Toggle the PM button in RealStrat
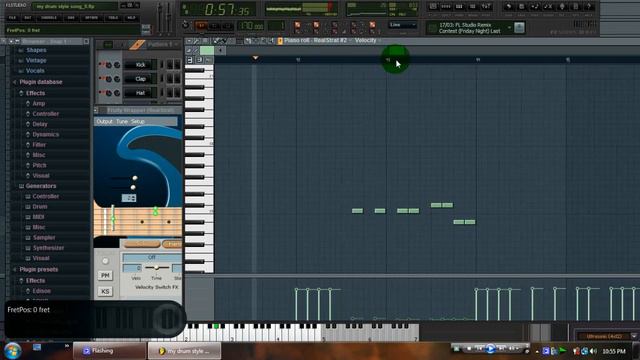This screenshot has width=640, height=360. (x=105, y=276)
